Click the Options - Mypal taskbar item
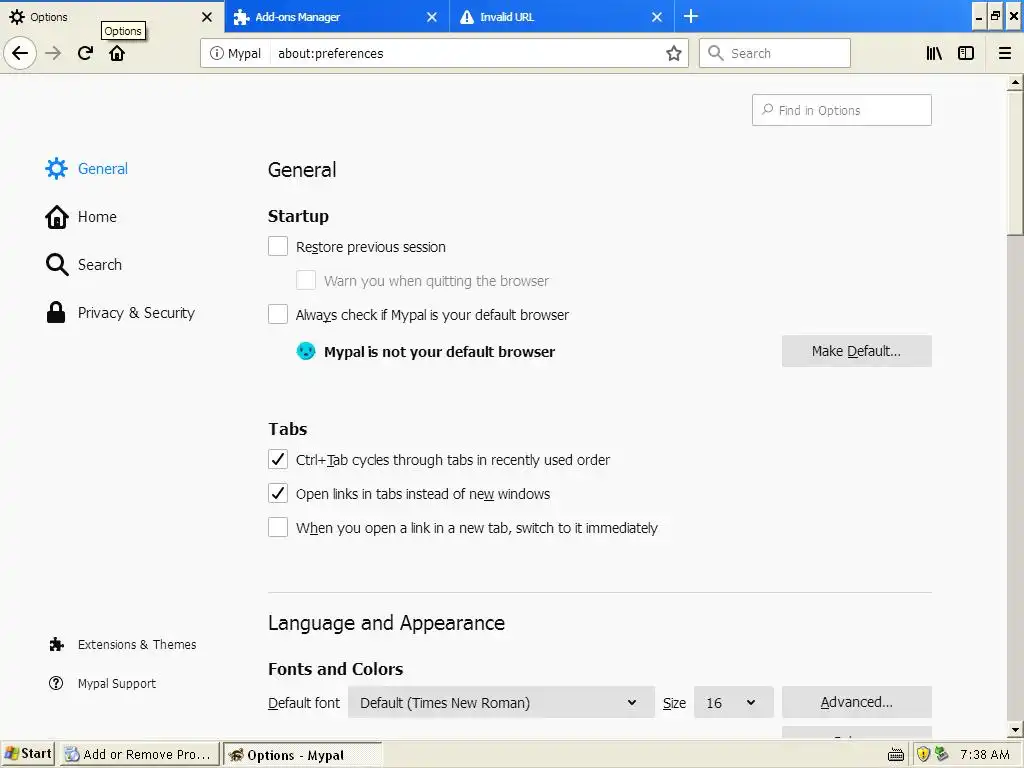 click(x=302, y=755)
